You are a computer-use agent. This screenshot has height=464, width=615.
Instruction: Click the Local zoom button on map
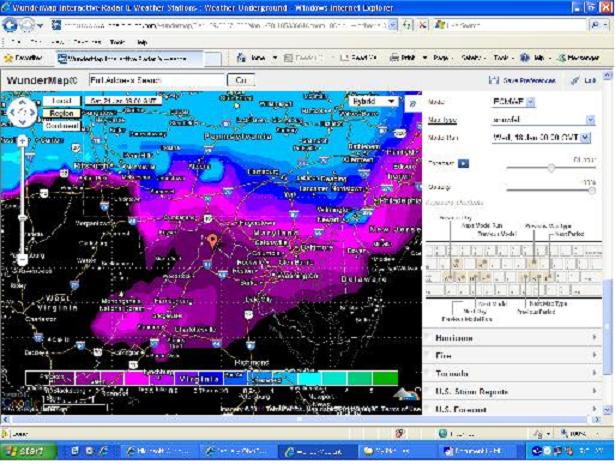62,101
